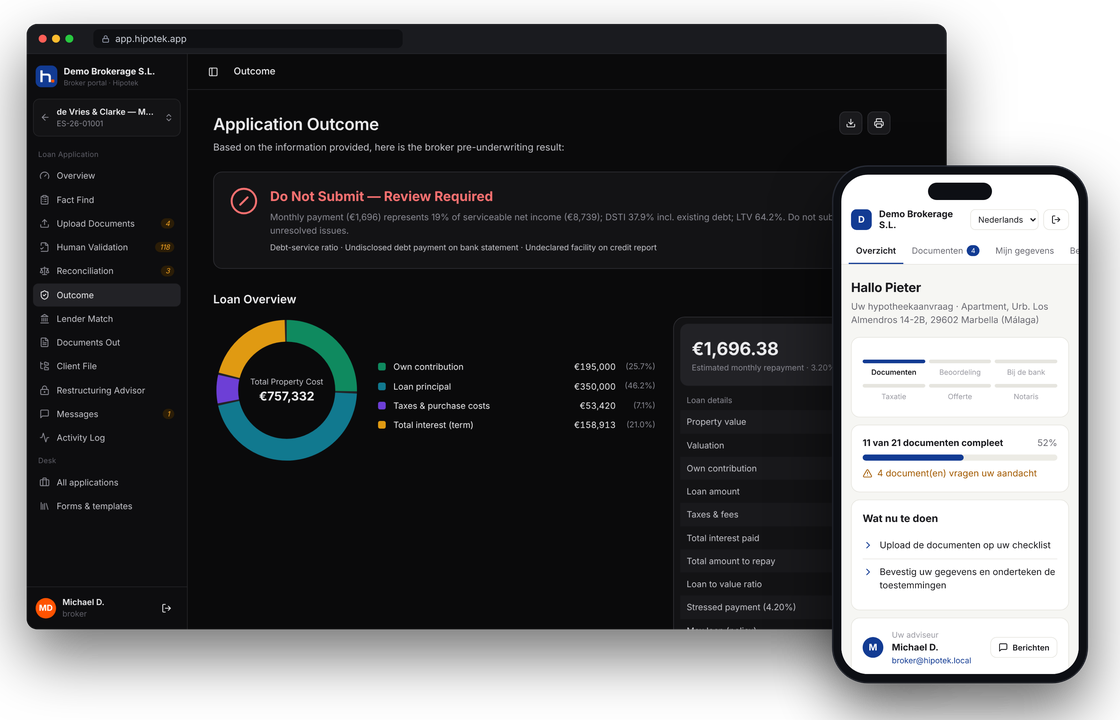Open All applications under Desk
The image size is (1120, 720).
(x=106, y=482)
